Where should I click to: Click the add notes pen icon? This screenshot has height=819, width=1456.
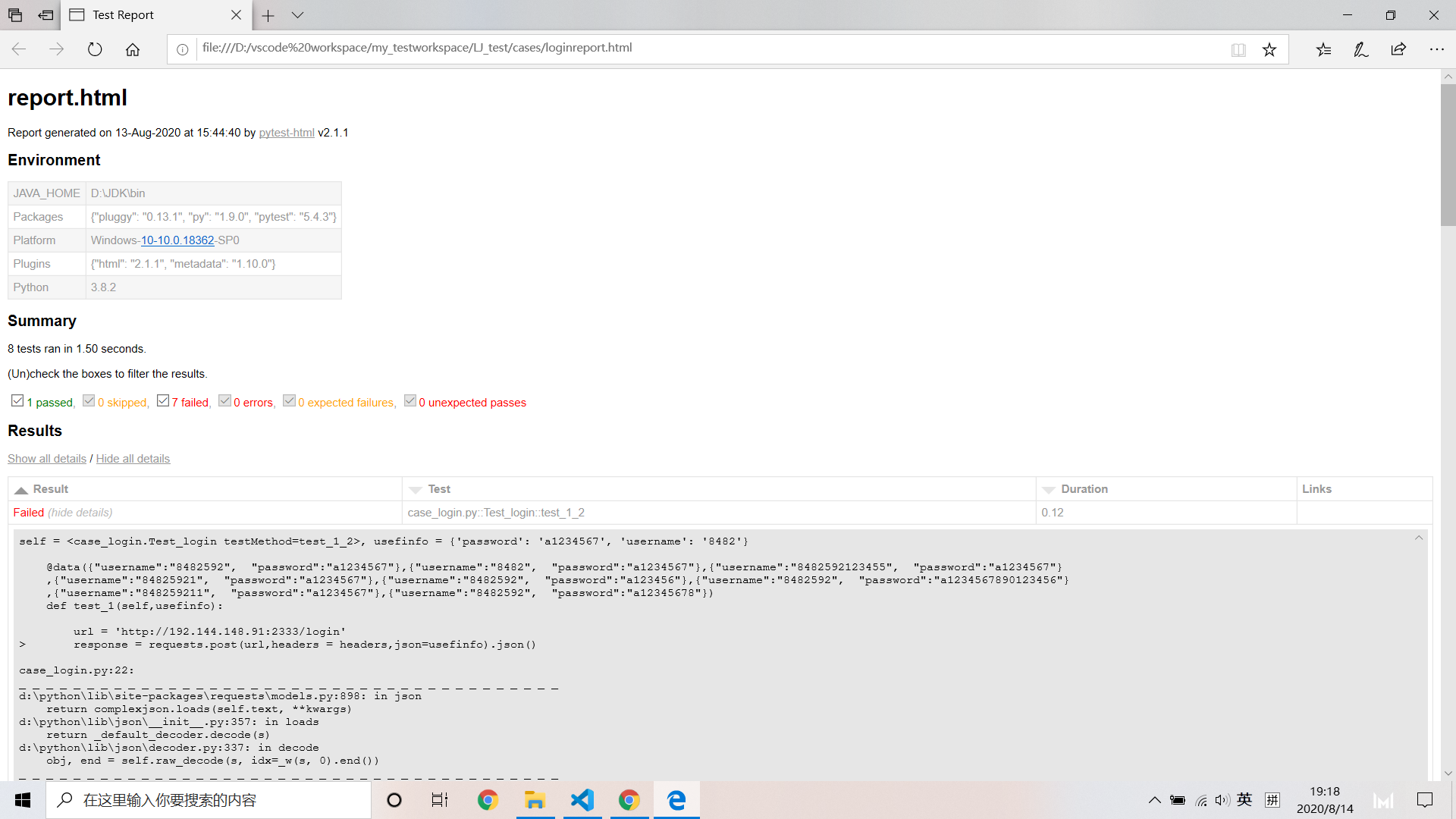1360,49
